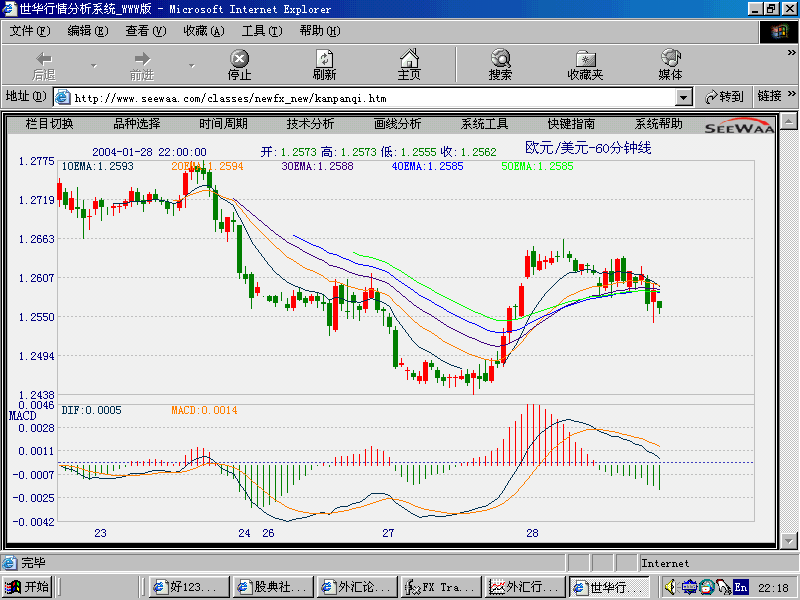Click the 40EMA:1.2585 indicator label
This screenshot has width=800, height=600.
pos(428,166)
